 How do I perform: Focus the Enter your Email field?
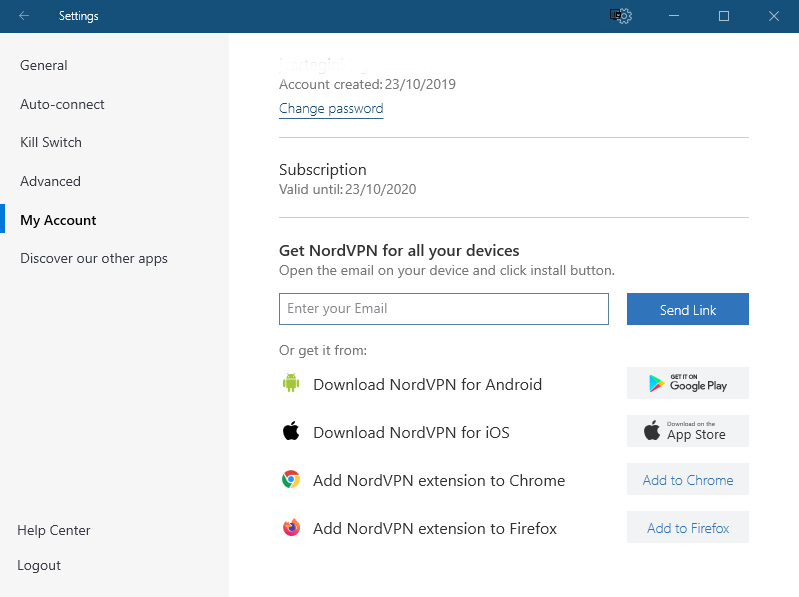[444, 309]
